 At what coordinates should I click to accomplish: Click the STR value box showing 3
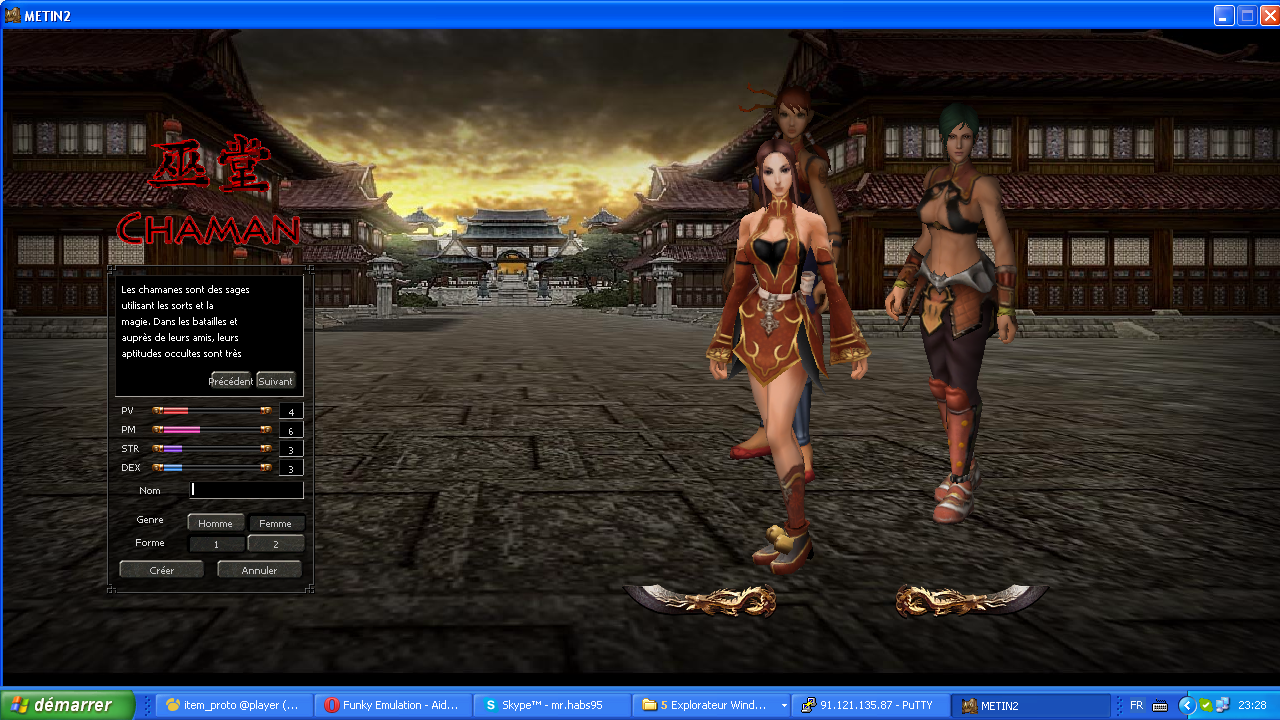[x=291, y=450]
